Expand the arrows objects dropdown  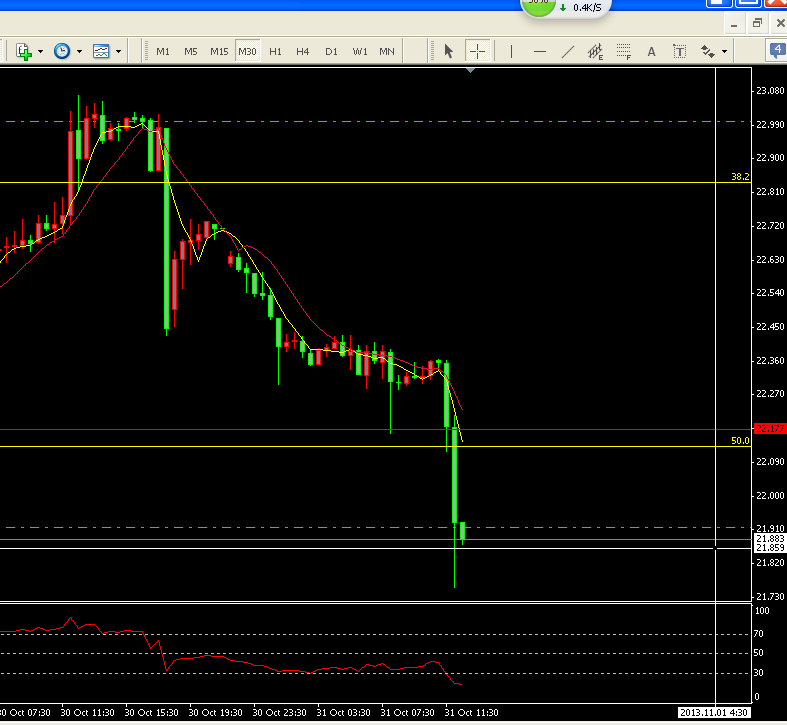click(724, 51)
